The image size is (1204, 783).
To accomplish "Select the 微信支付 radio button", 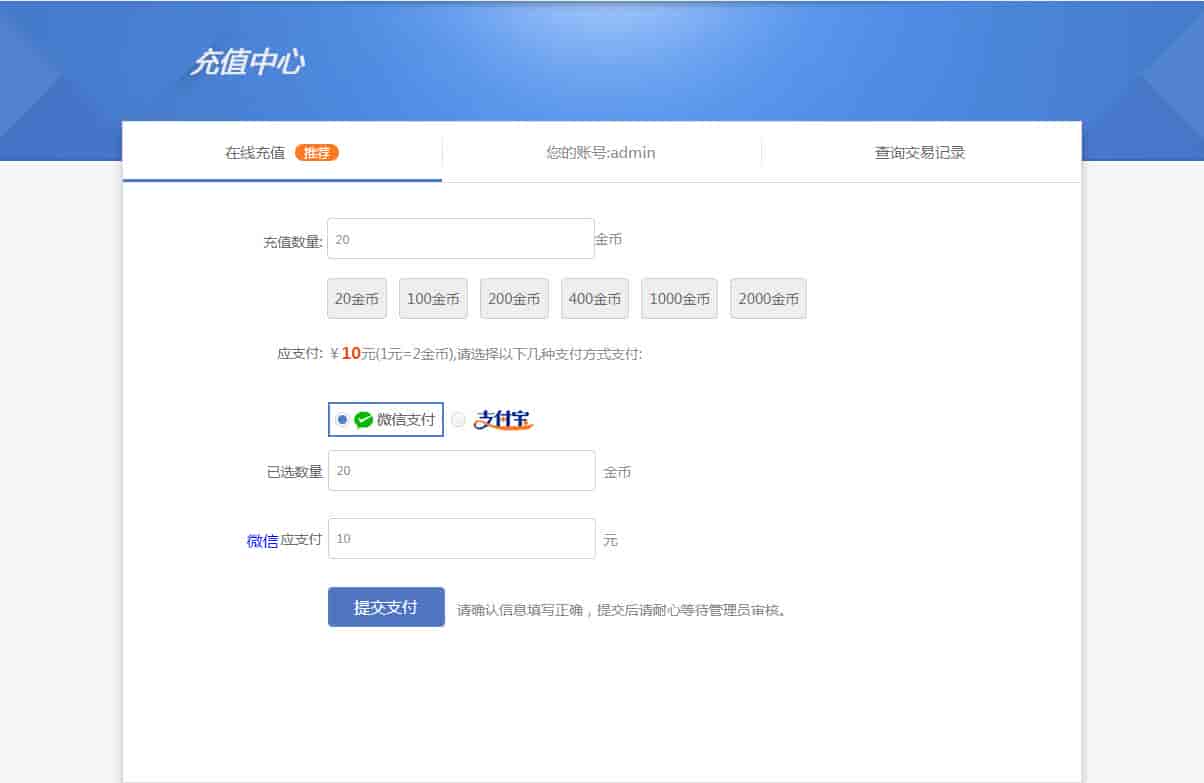I will pos(342,420).
